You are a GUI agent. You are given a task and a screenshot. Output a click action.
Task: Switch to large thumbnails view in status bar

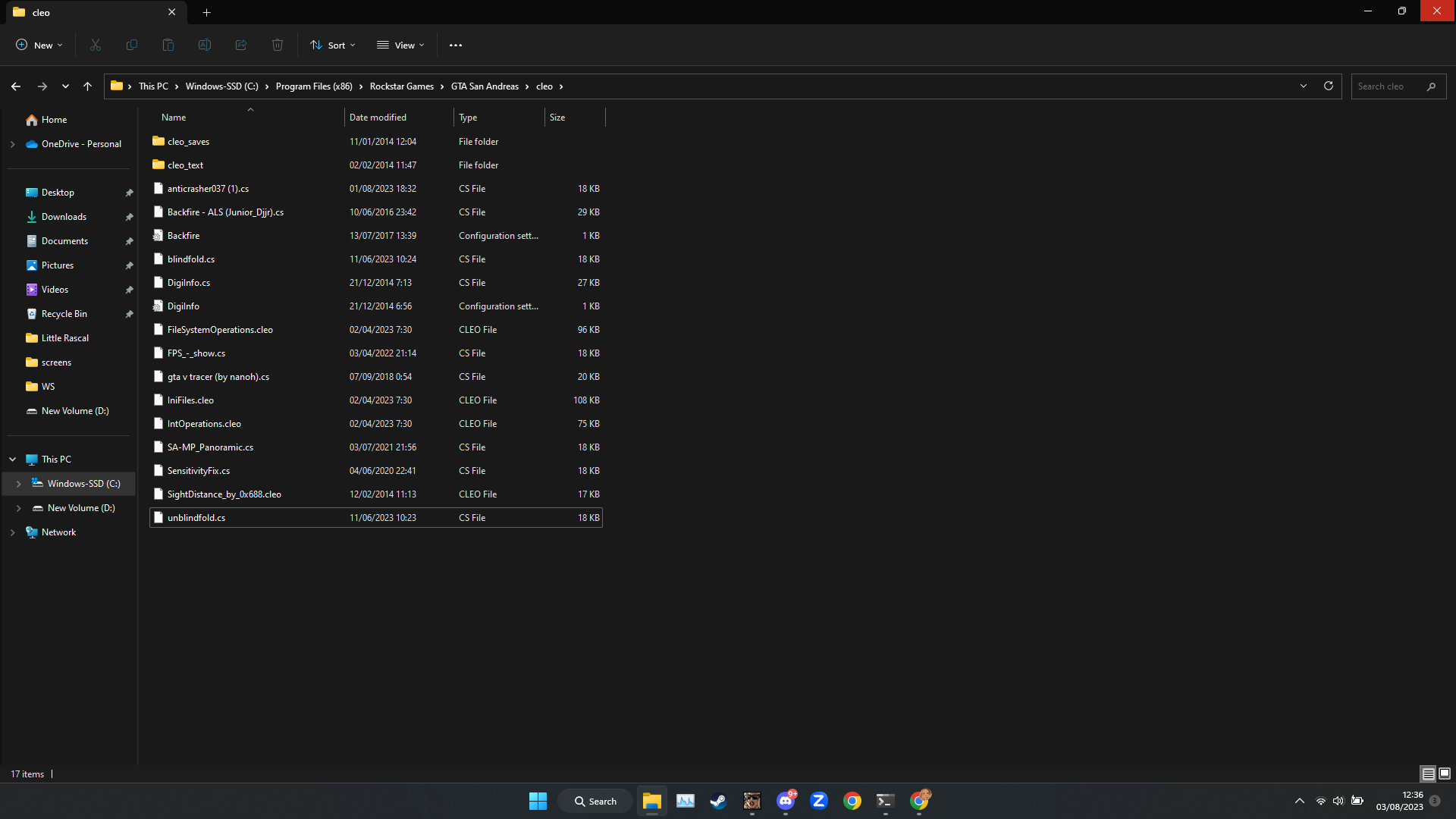tap(1445, 773)
